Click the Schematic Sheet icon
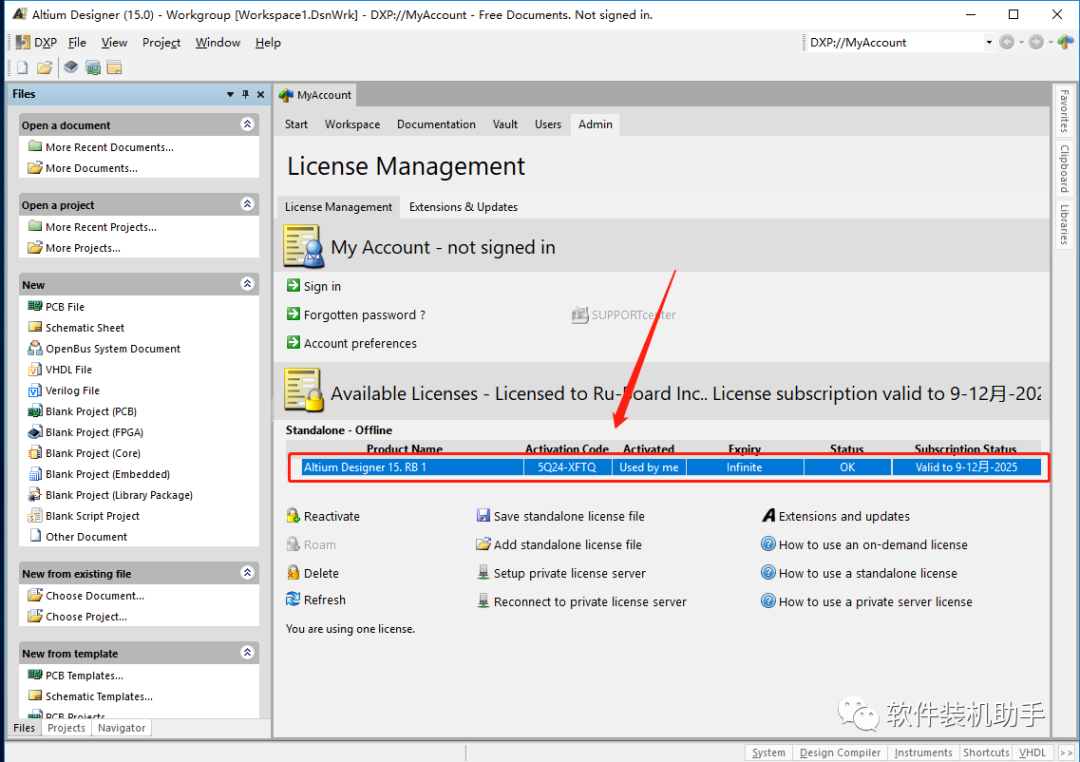The width and height of the screenshot is (1080, 762). pos(35,327)
